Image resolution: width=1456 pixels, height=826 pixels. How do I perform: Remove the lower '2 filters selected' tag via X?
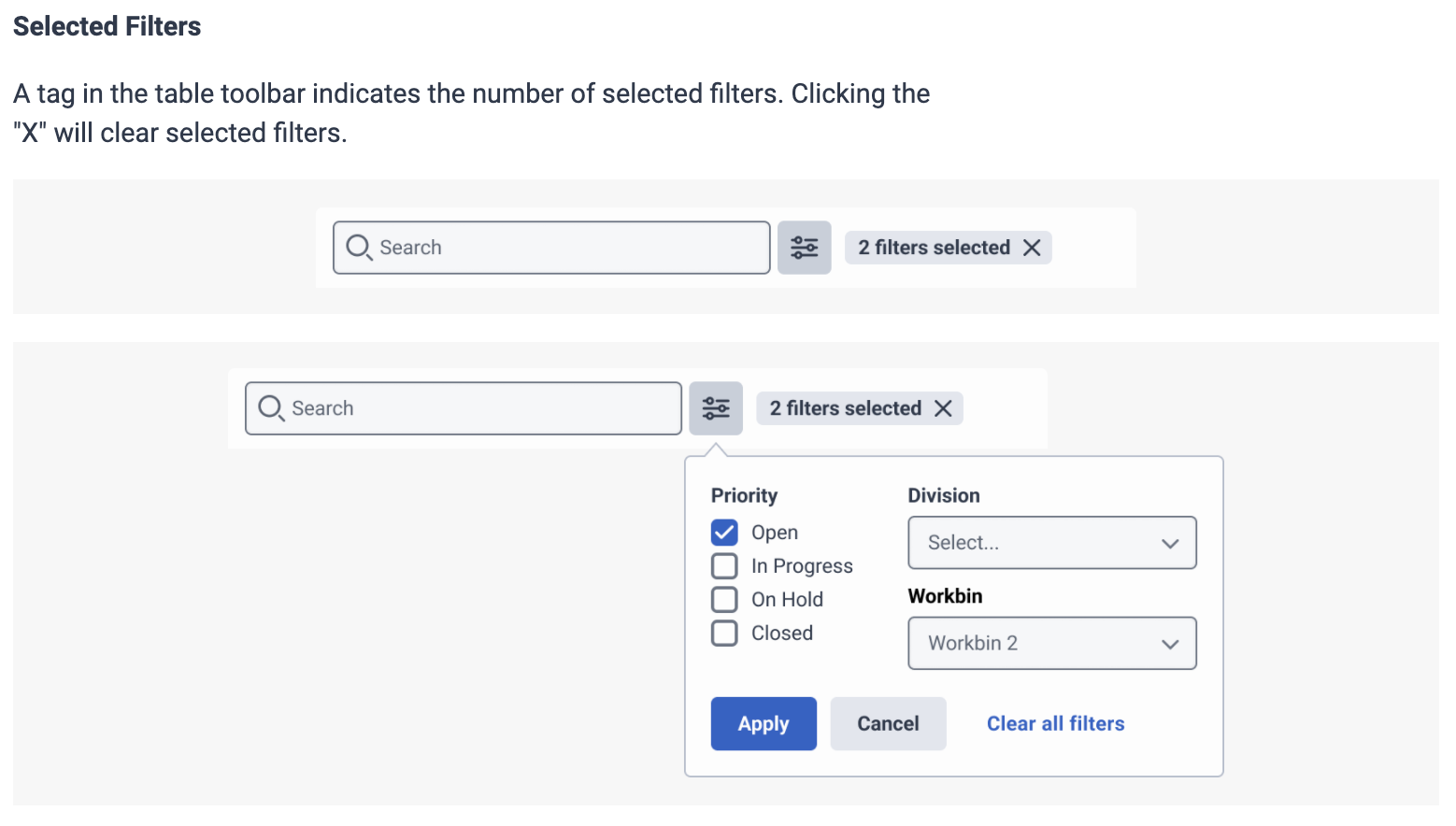[943, 408]
